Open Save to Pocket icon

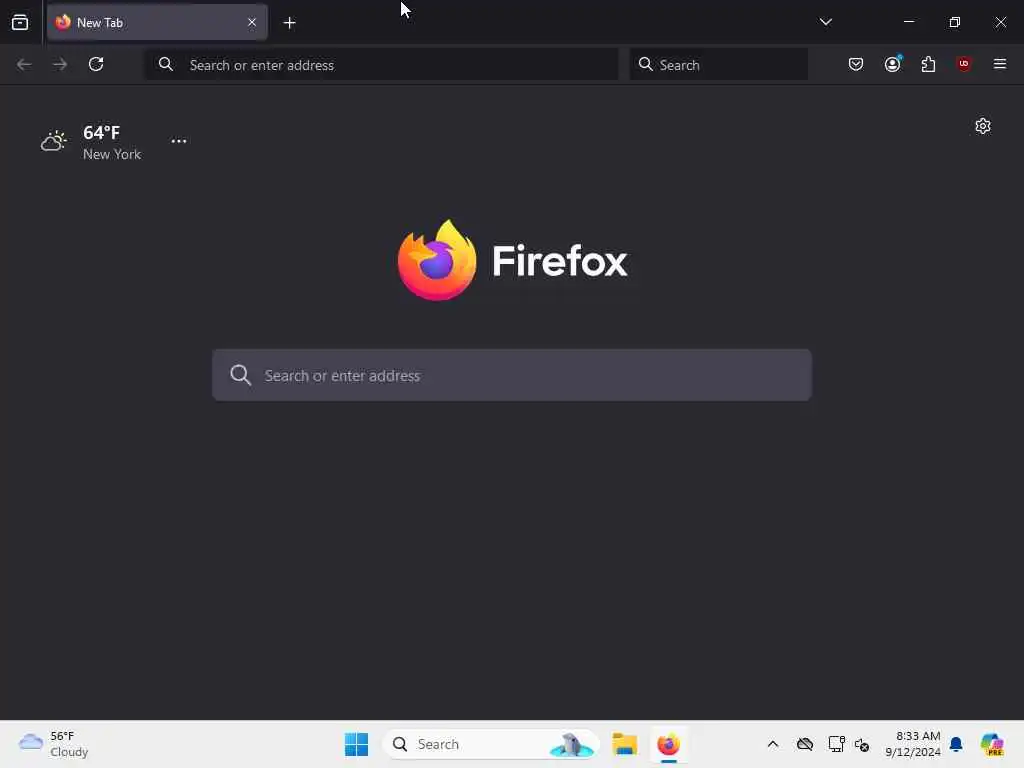coord(856,64)
